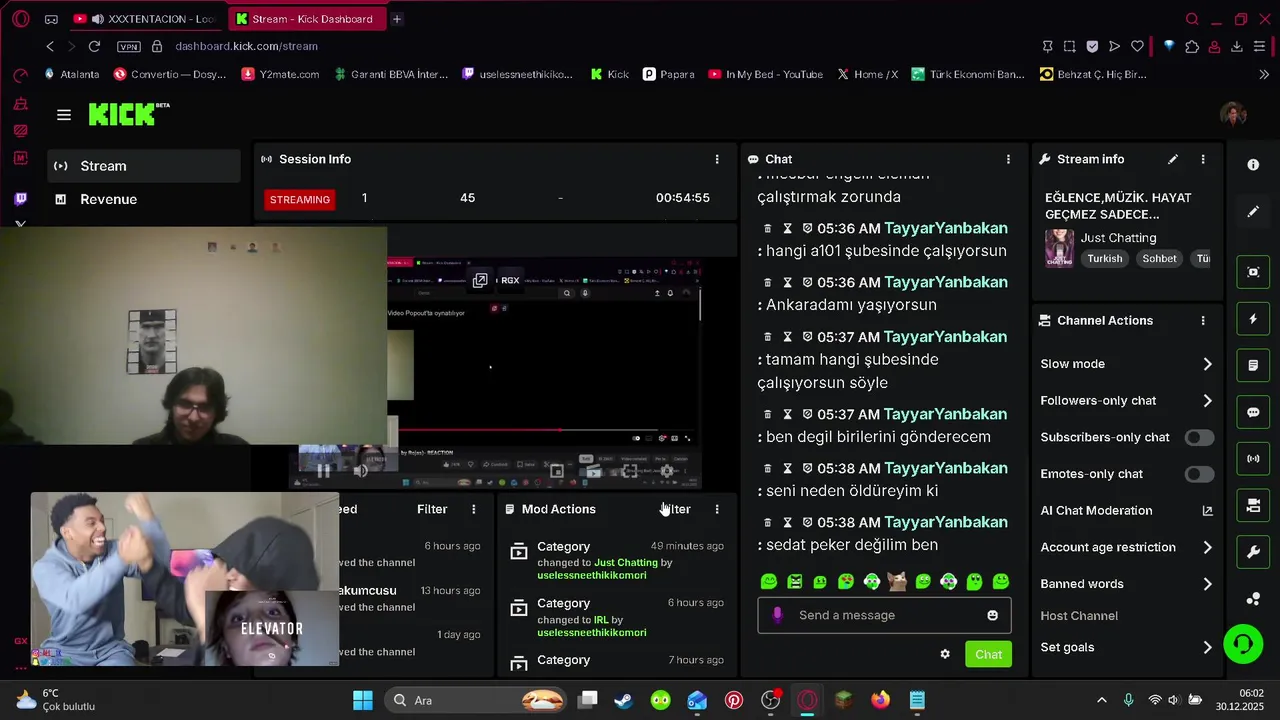The image size is (1280, 720).
Task: Expand Followers-only chat settings
Action: [x=1126, y=400]
